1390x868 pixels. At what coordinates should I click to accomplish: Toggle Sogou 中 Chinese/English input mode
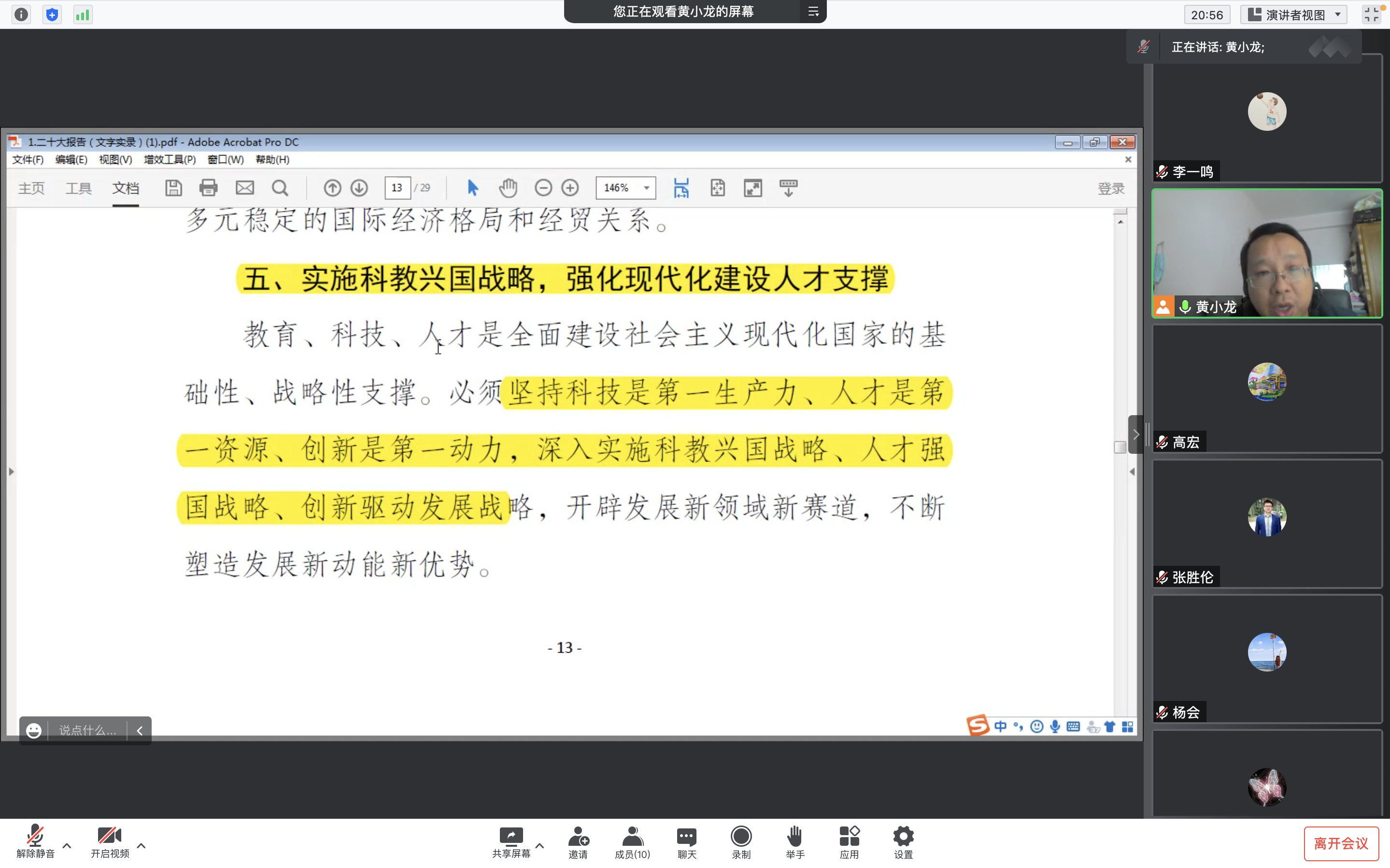[x=1001, y=726]
